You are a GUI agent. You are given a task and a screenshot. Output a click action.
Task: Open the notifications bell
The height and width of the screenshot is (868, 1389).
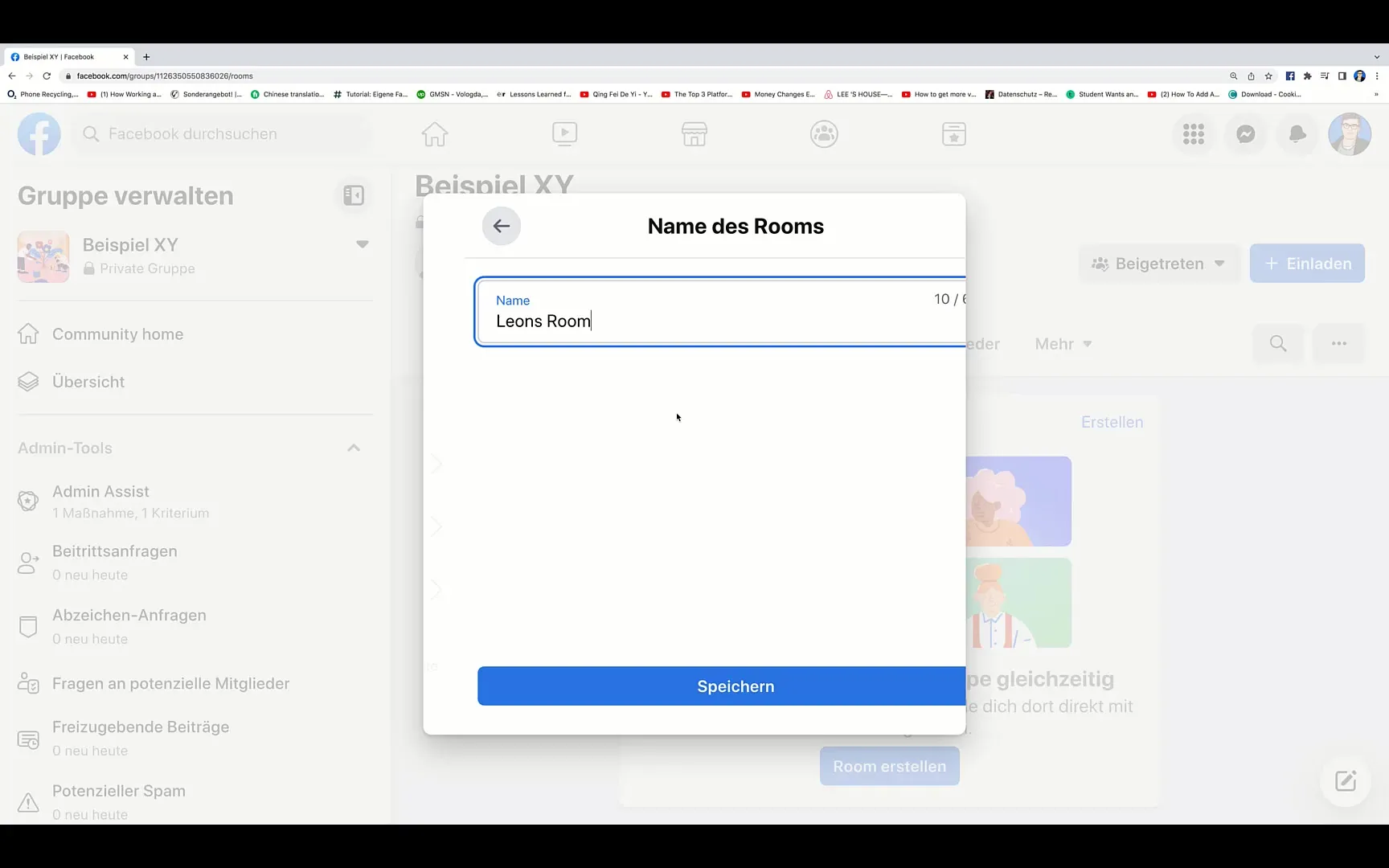point(1297,134)
